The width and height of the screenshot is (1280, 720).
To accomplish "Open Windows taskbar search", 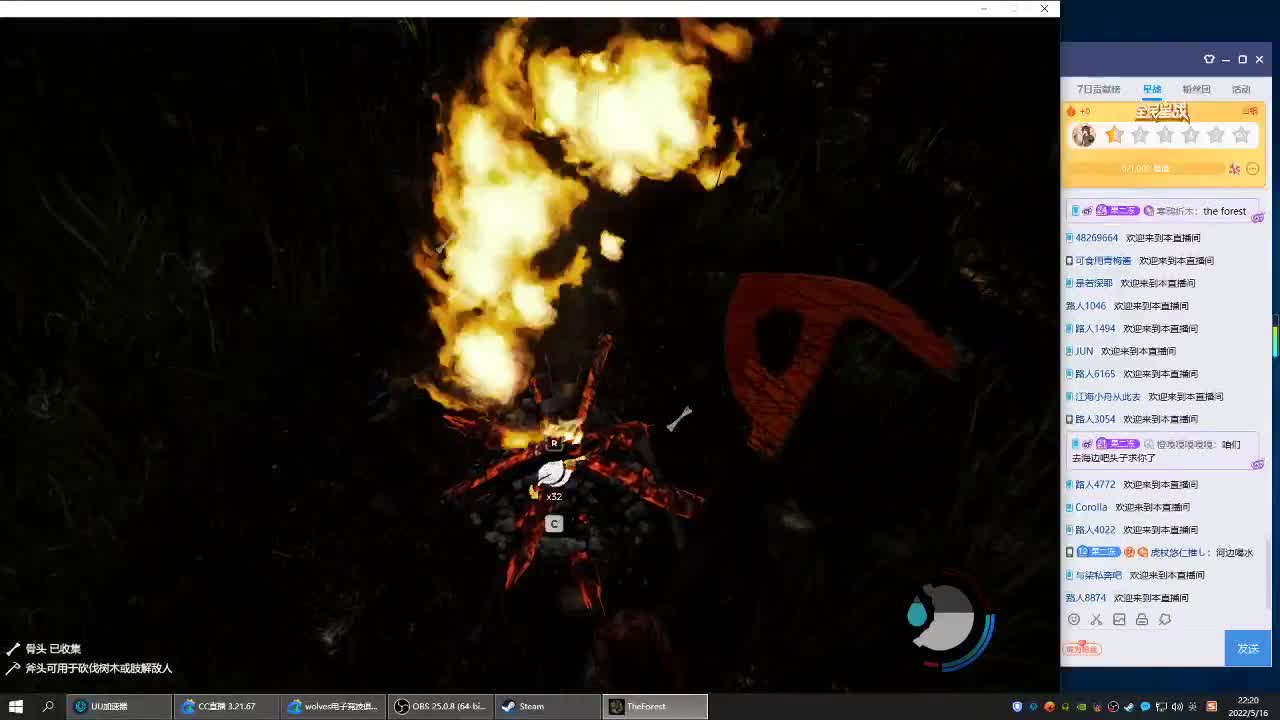I will [48, 706].
